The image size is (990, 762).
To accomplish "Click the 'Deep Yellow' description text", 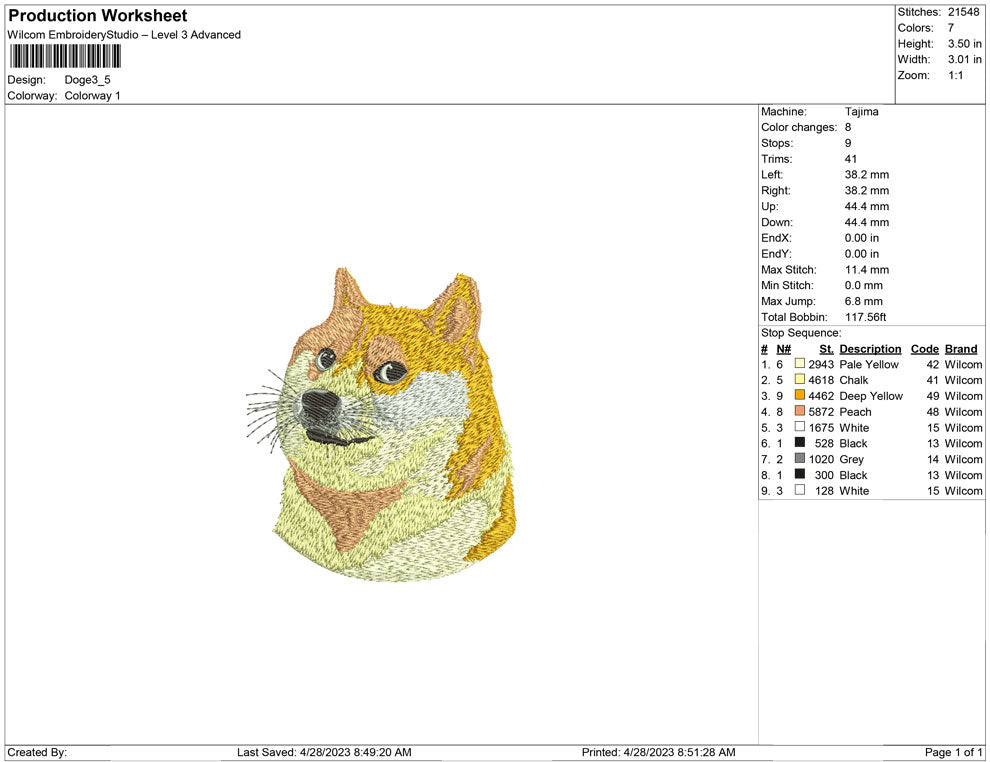I will point(871,396).
